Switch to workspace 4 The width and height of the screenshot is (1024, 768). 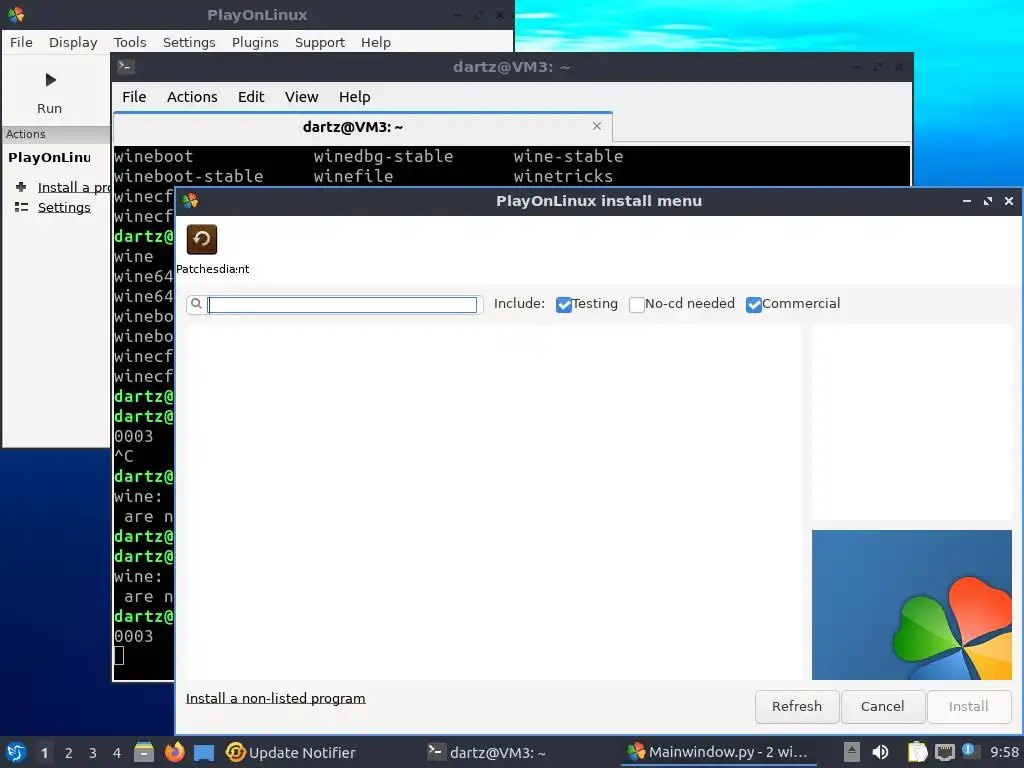[x=117, y=753]
